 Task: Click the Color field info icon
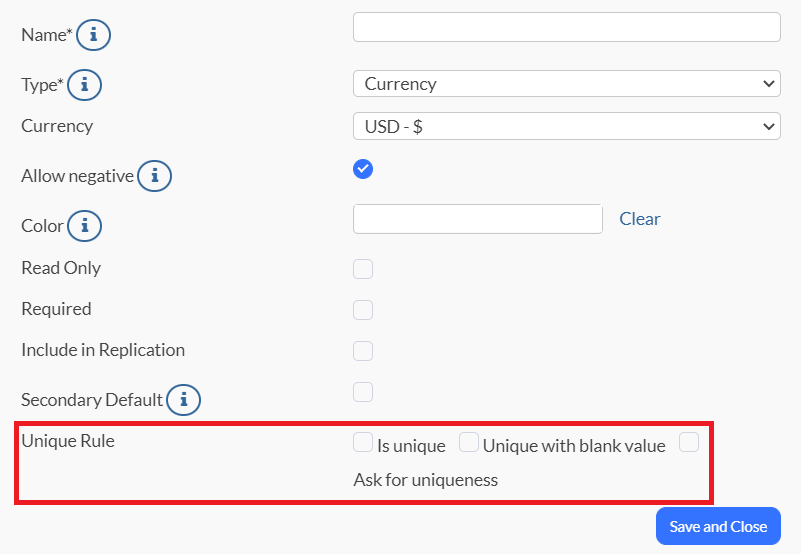(85, 225)
